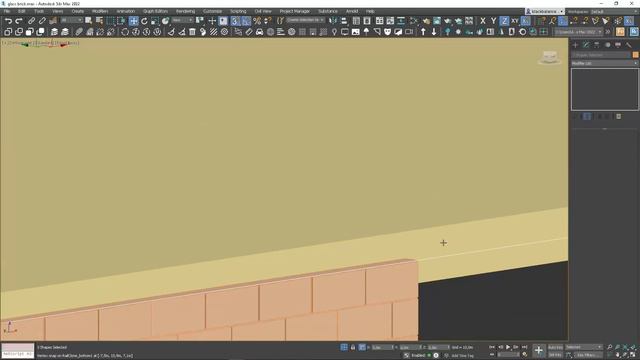Open the user account dropdown
The image size is (640, 360).
pyautogui.click(x=545, y=11)
